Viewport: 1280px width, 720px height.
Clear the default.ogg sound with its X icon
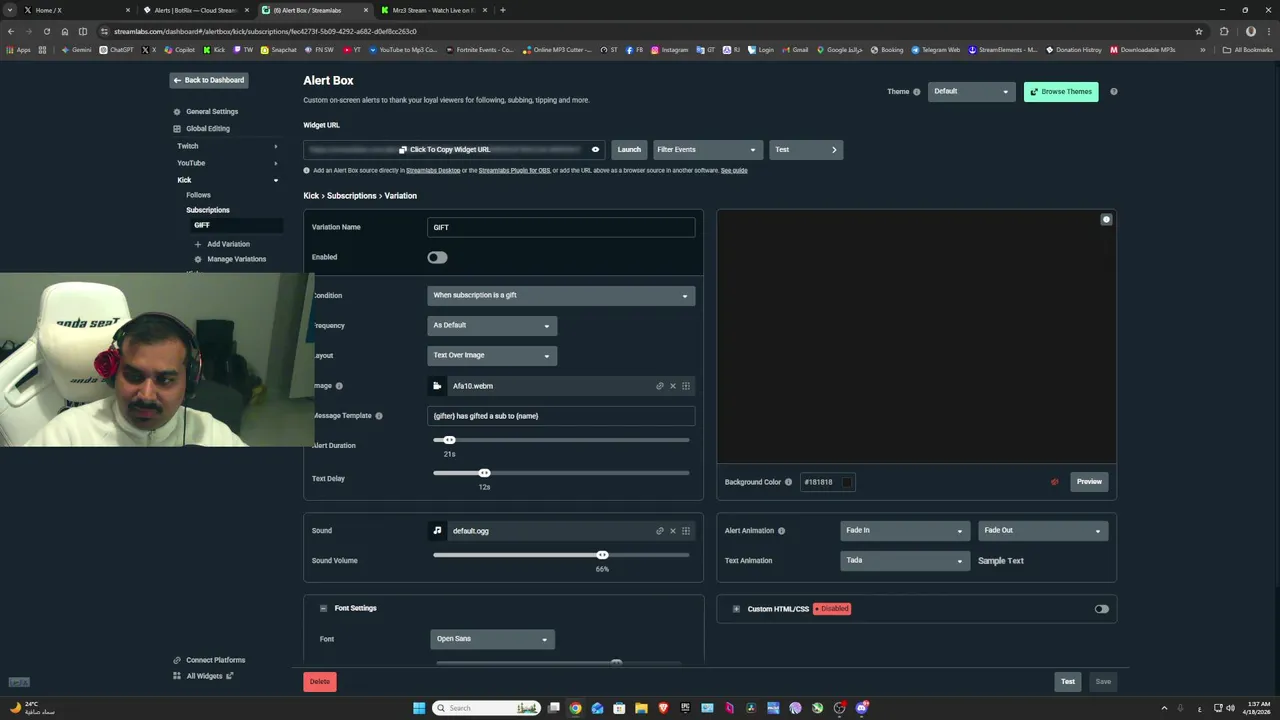coord(673,531)
